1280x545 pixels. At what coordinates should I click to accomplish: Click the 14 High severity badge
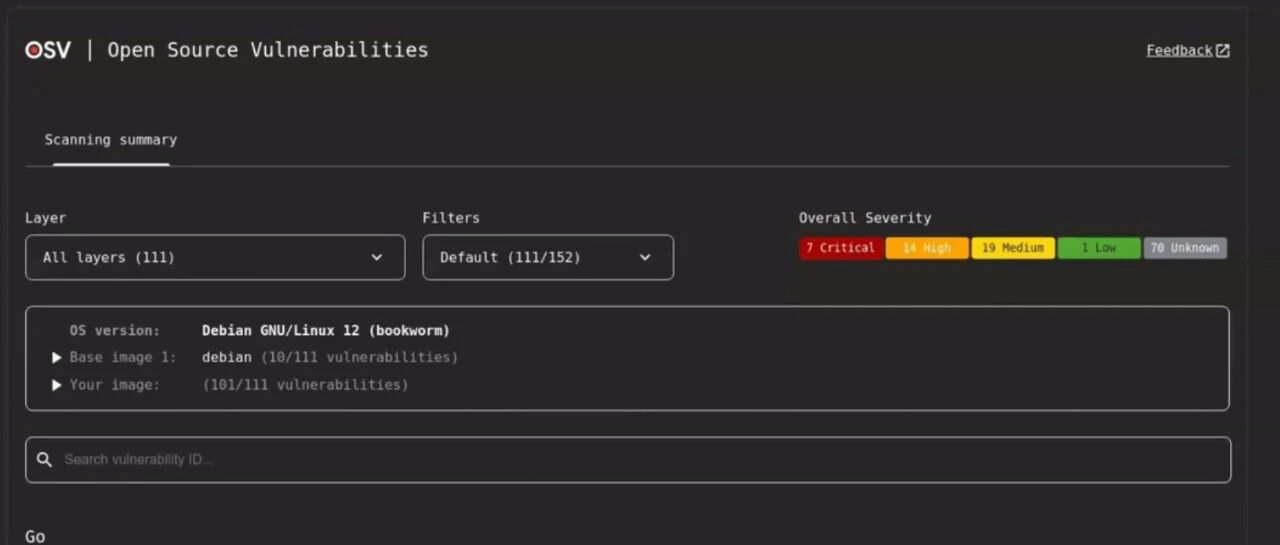(x=927, y=248)
